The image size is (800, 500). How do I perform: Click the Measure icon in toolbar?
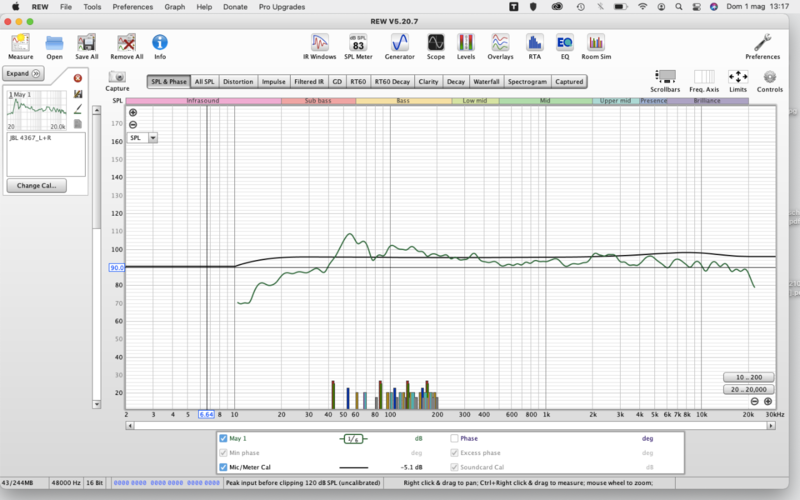(20, 44)
